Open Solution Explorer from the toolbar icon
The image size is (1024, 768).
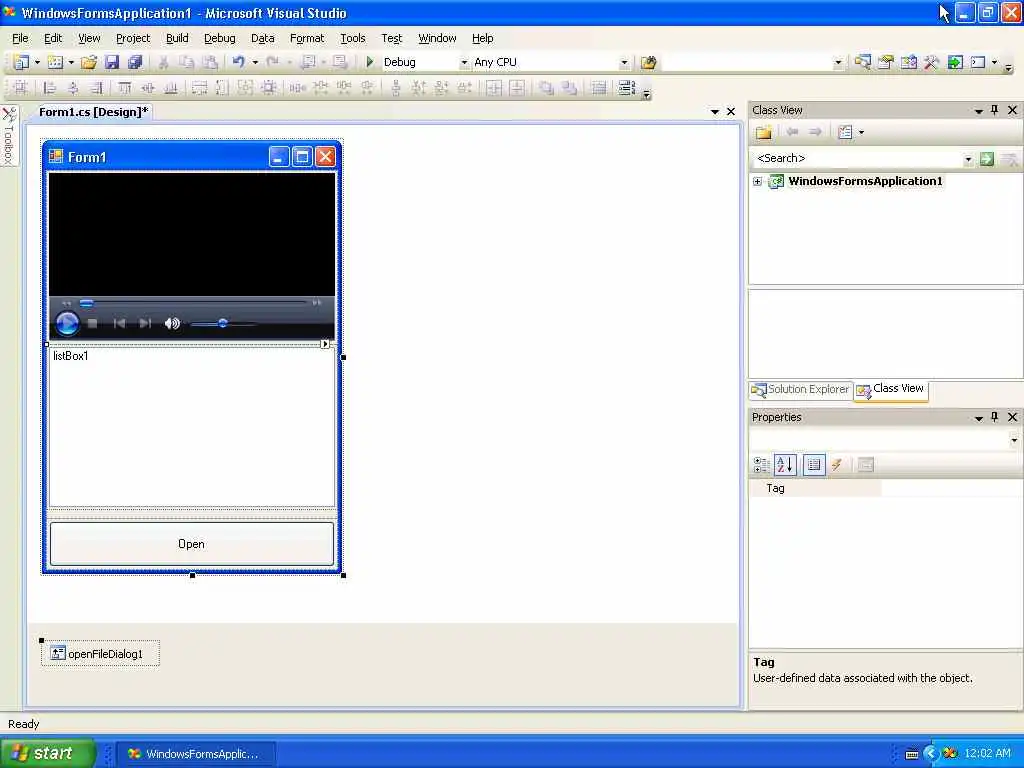[x=862, y=62]
